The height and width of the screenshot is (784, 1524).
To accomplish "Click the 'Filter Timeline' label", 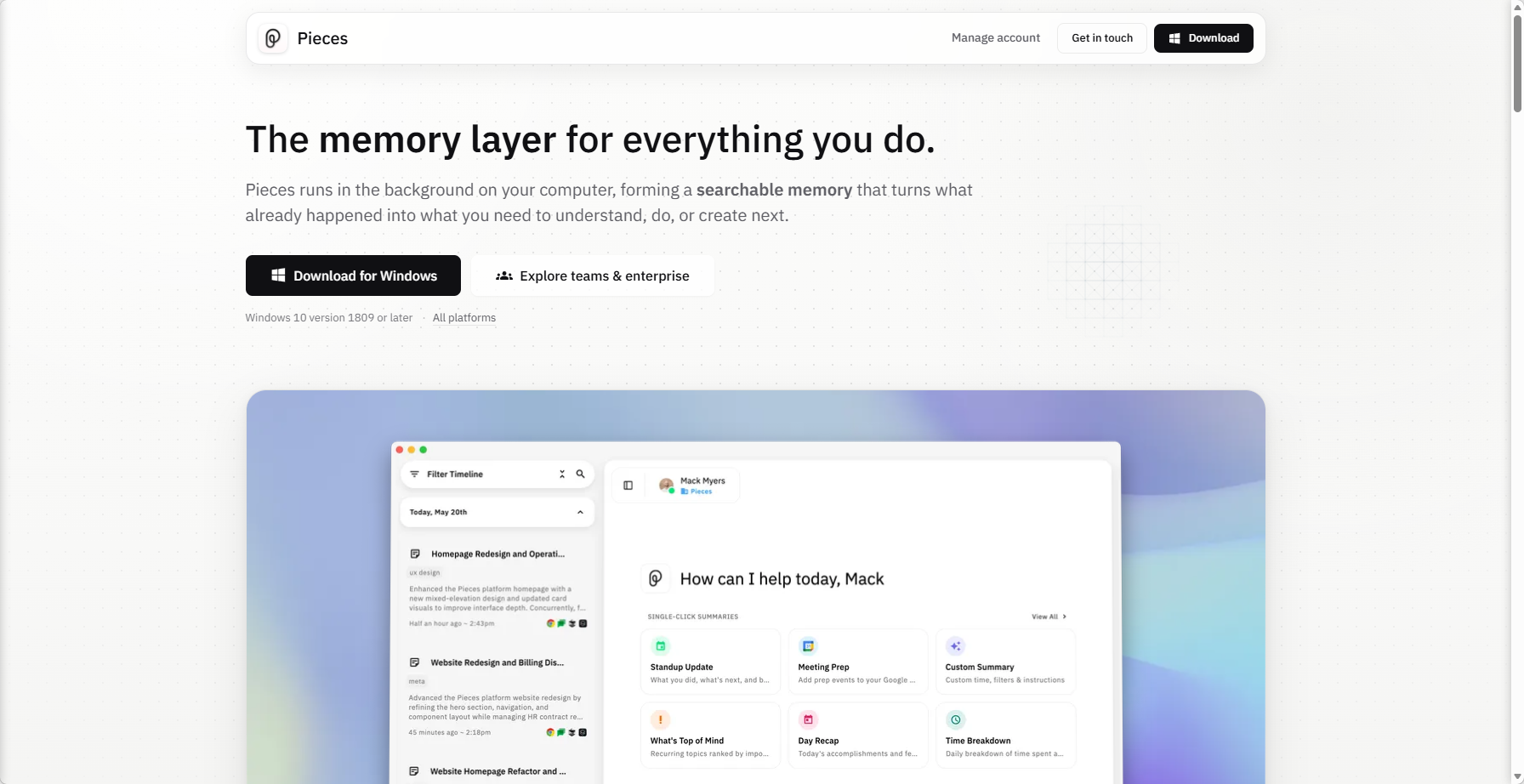I will (x=455, y=474).
